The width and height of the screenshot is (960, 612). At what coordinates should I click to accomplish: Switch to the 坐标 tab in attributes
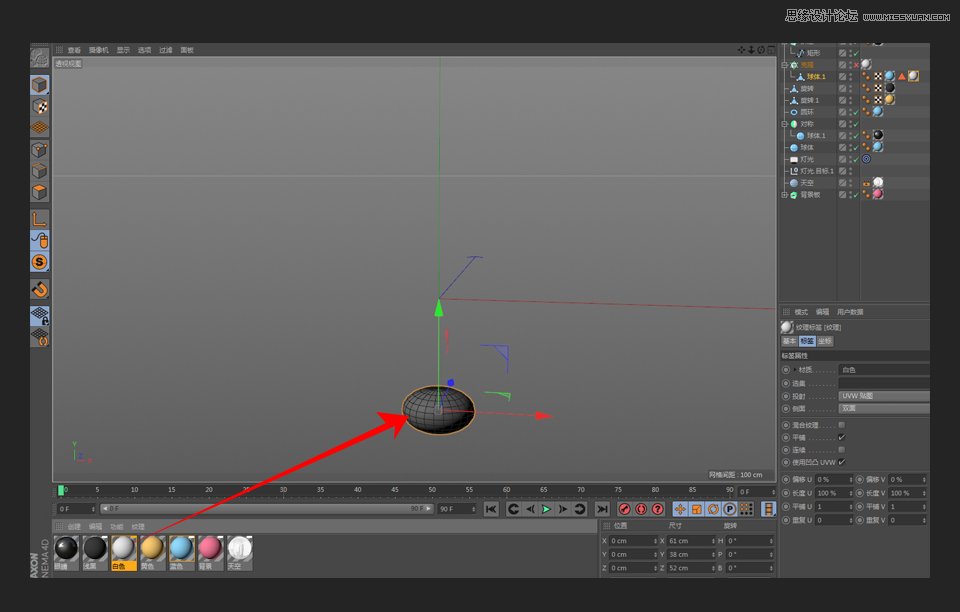(825, 341)
